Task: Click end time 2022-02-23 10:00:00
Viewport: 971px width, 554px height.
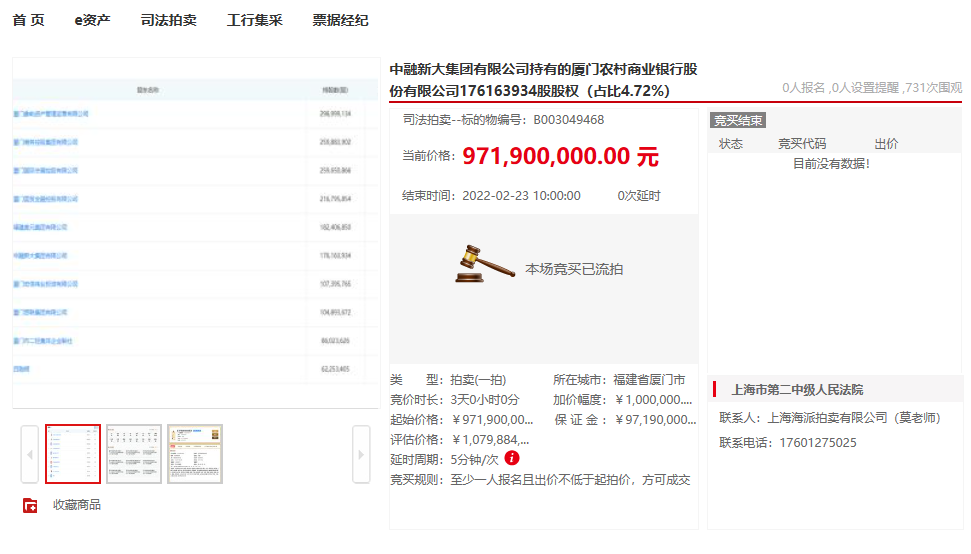Action: click(521, 196)
